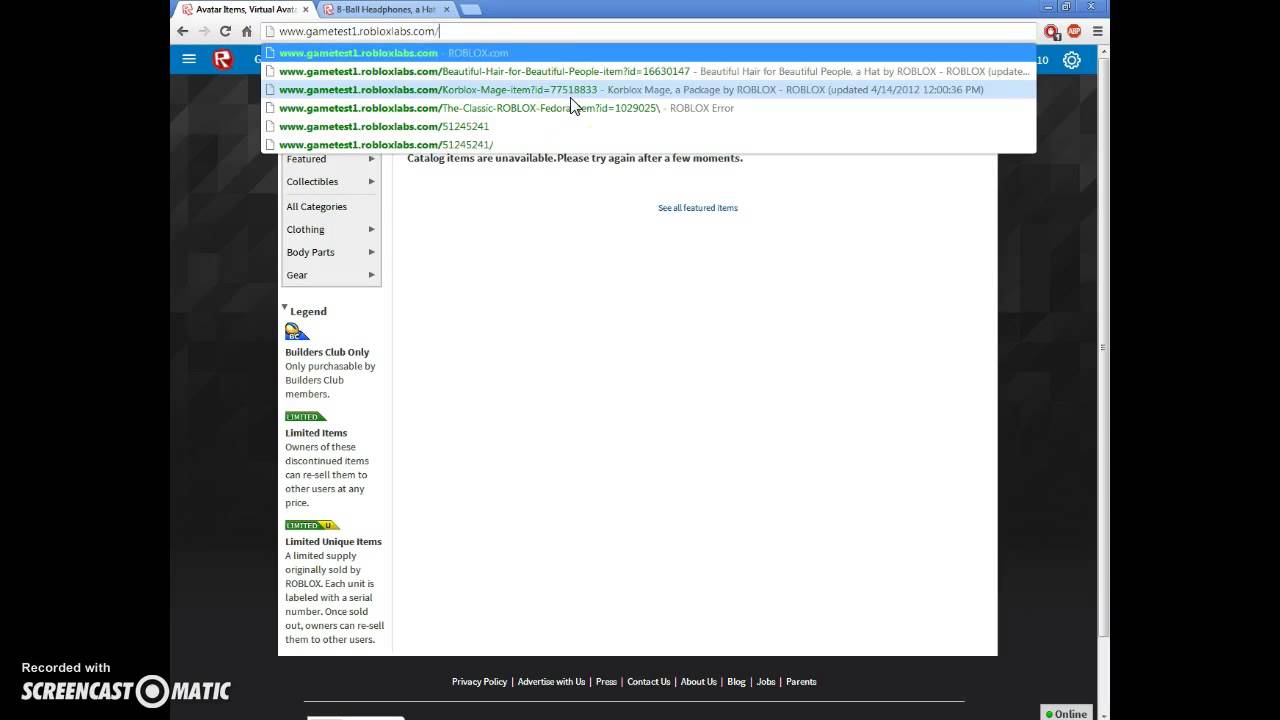Expand the Clothing category submenu
The width and height of the screenshot is (1280, 720).
pyautogui.click(x=331, y=230)
